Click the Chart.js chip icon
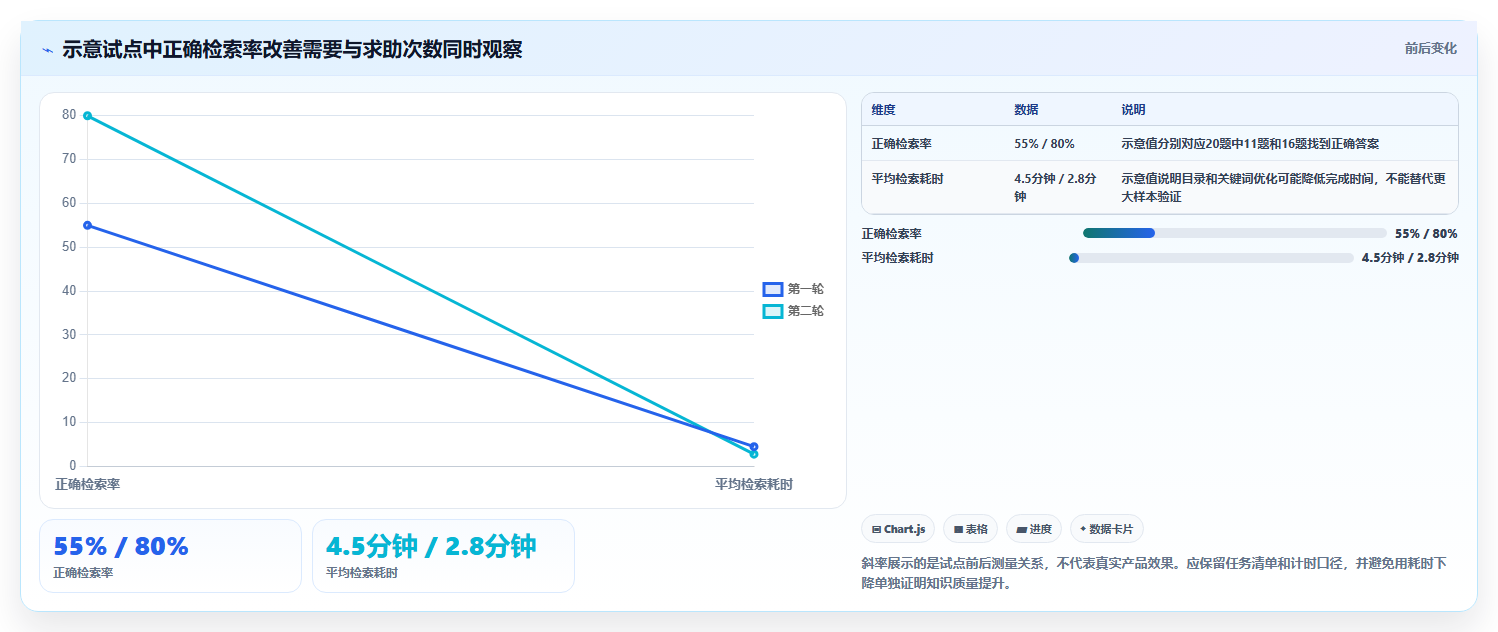 click(876, 529)
